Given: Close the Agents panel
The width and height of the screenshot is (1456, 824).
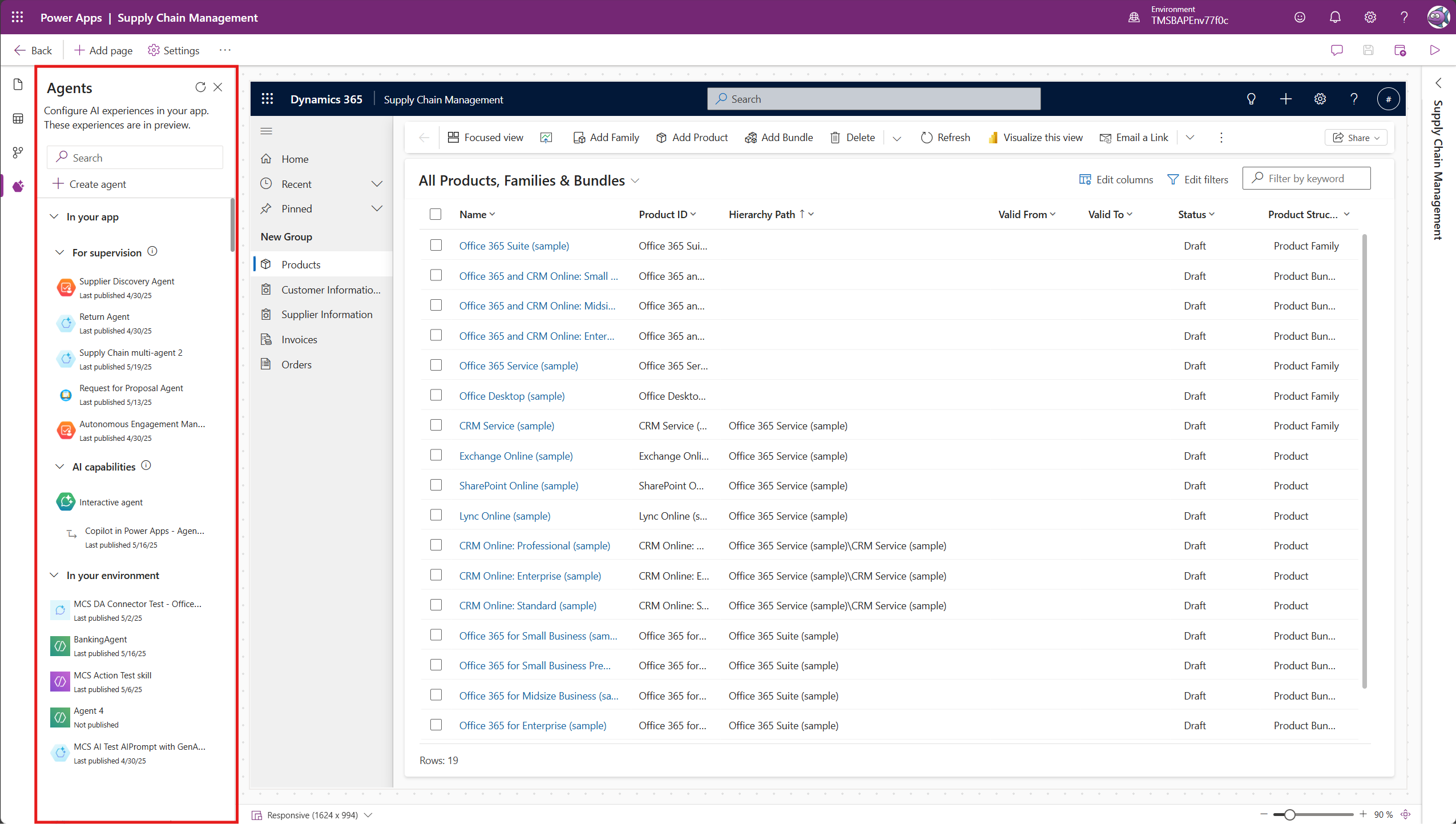Looking at the screenshot, I should tap(217, 87).
